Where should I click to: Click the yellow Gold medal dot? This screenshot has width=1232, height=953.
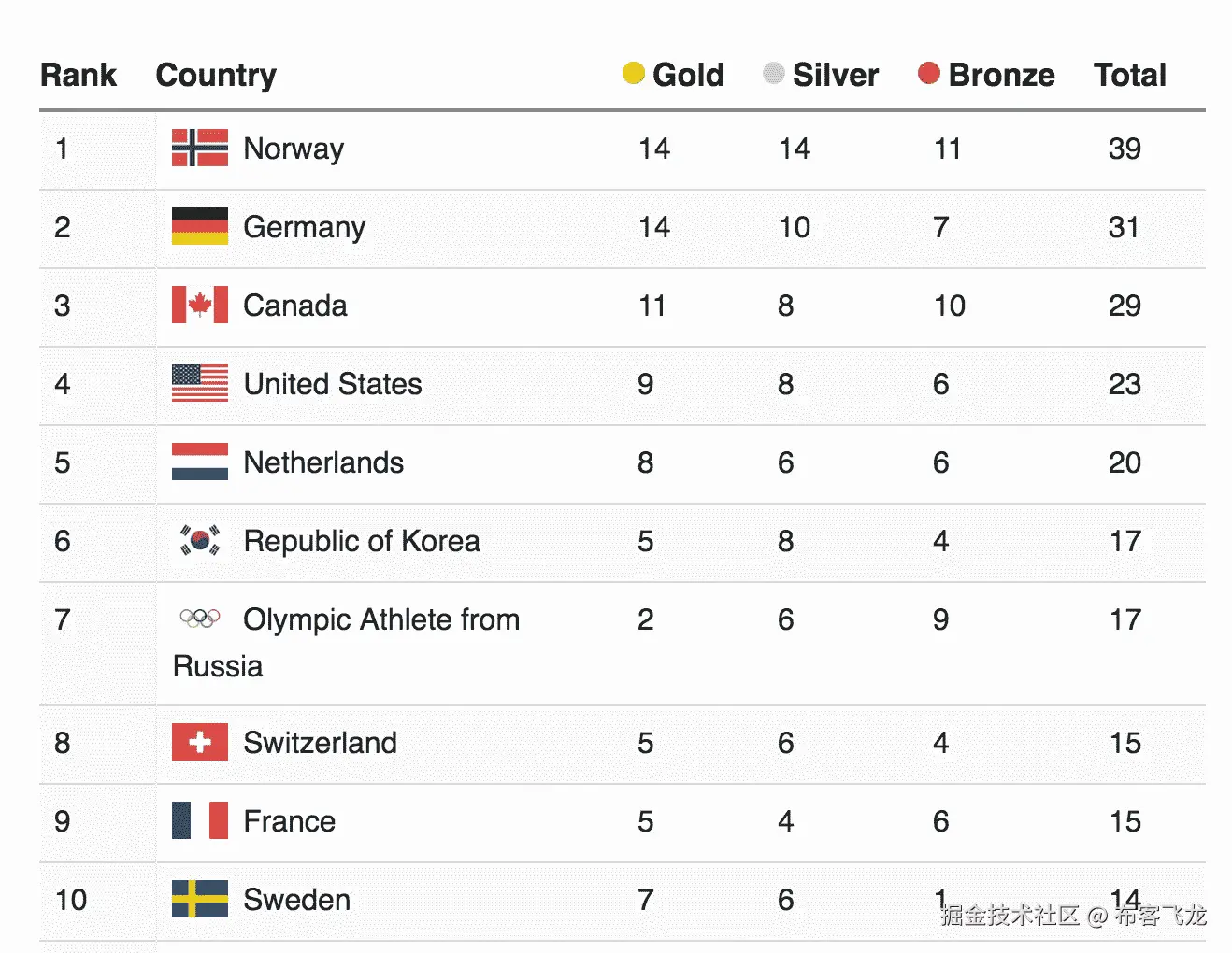point(633,73)
